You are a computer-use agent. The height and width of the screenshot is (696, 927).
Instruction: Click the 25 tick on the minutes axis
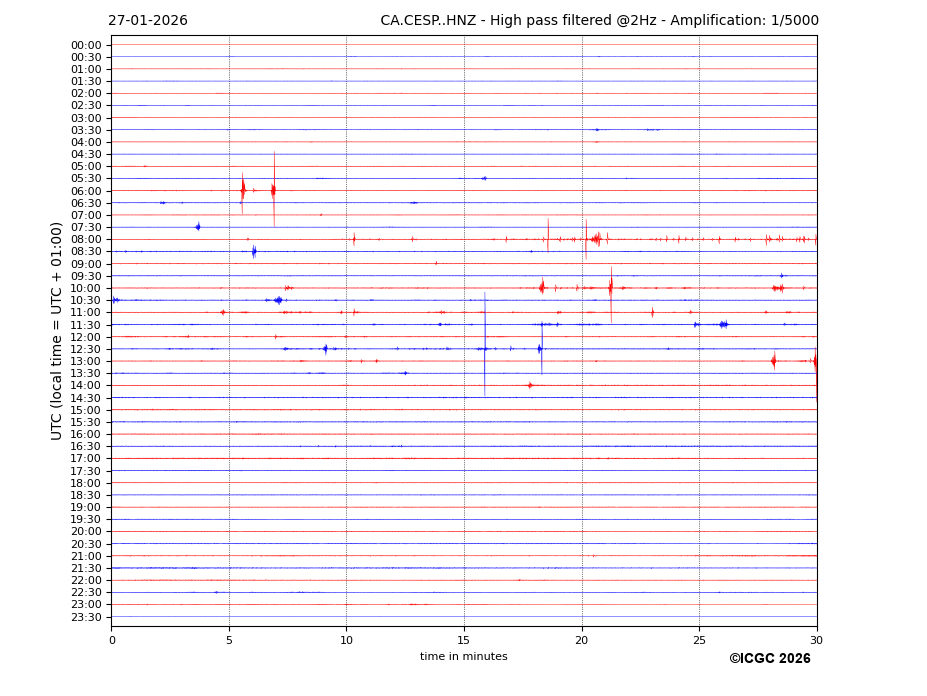[x=699, y=640]
